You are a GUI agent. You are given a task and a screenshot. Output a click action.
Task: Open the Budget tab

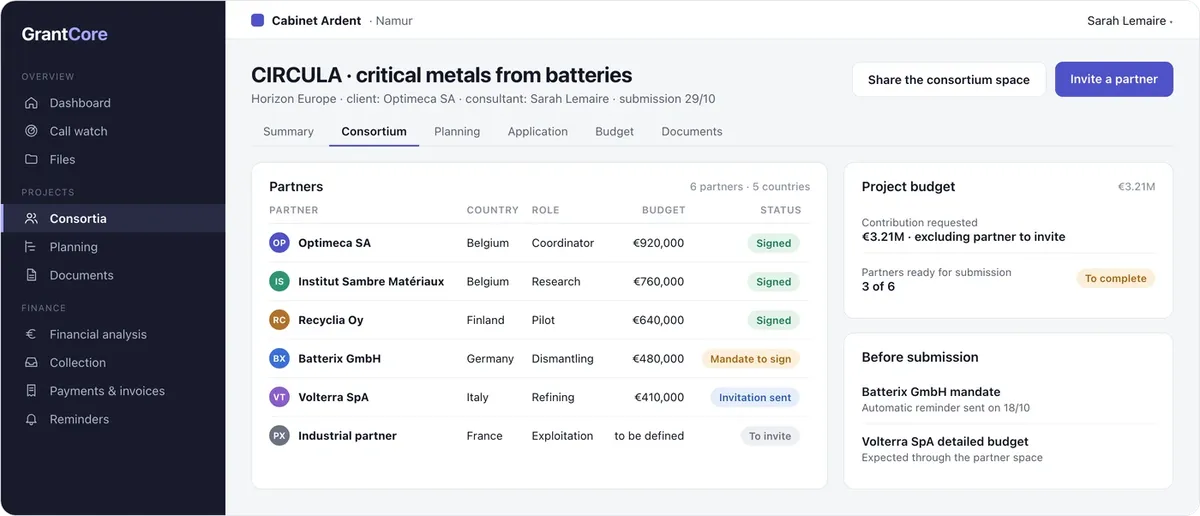point(614,131)
